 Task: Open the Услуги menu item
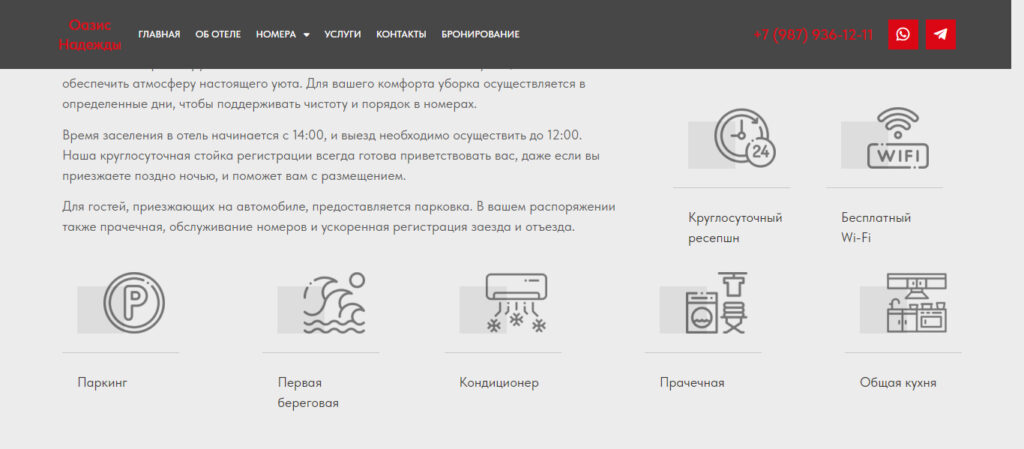(342, 34)
